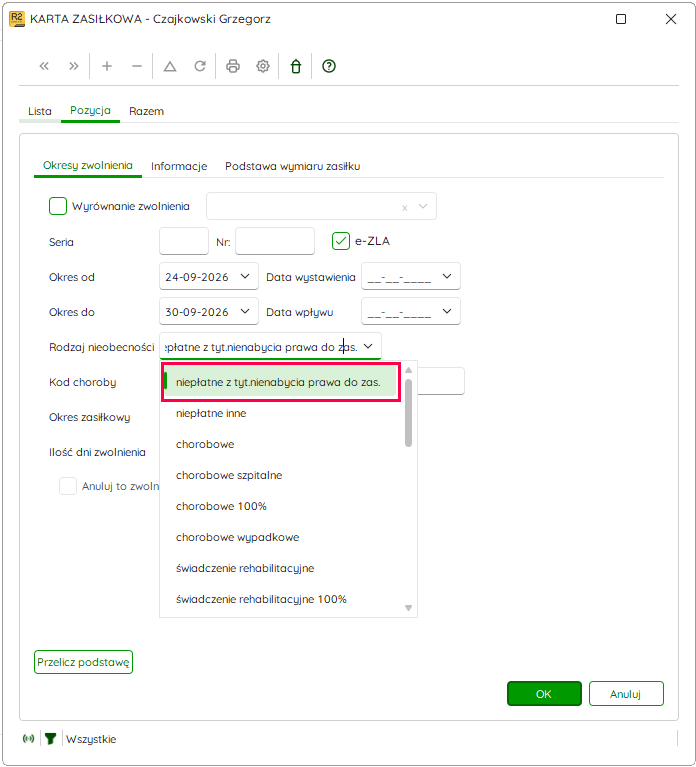Open the Podstawa wymiaru zasiłku tab

pyautogui.click(x=292, y=166)
